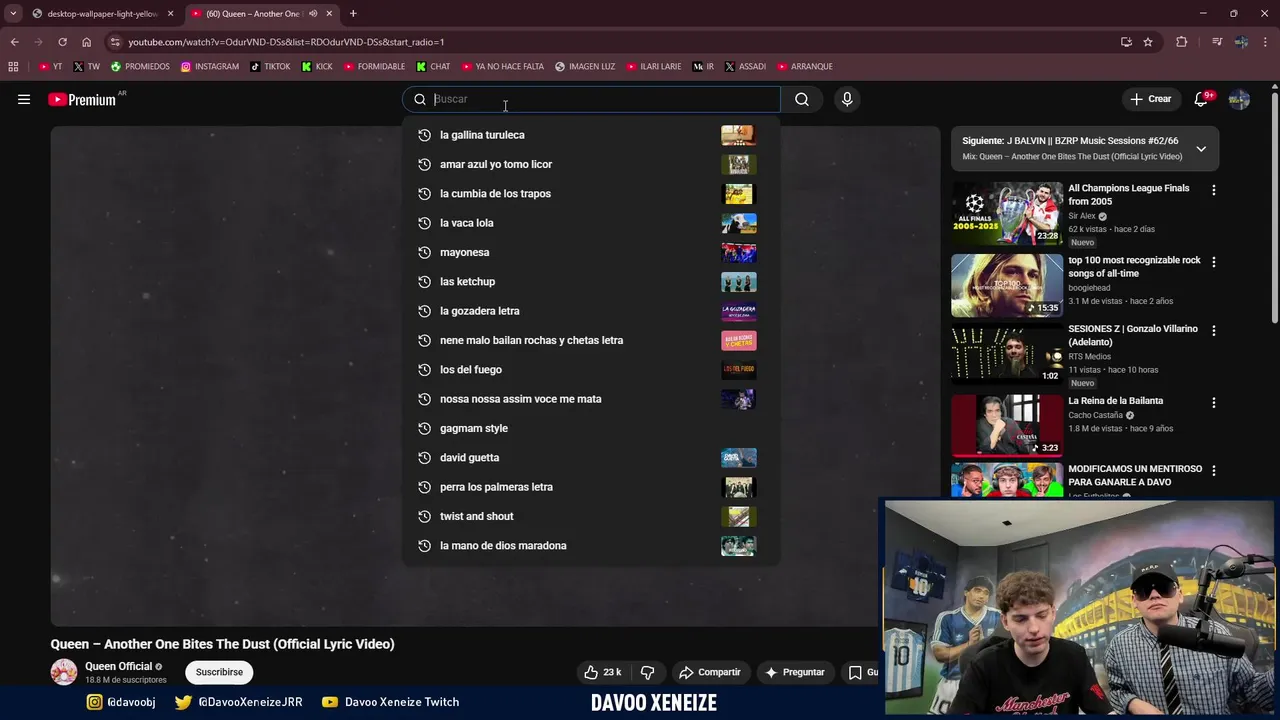Click history clock icon beside 'david guetta'
The height and width of the screenshot is (720, 1280).
tap(424, 457)
